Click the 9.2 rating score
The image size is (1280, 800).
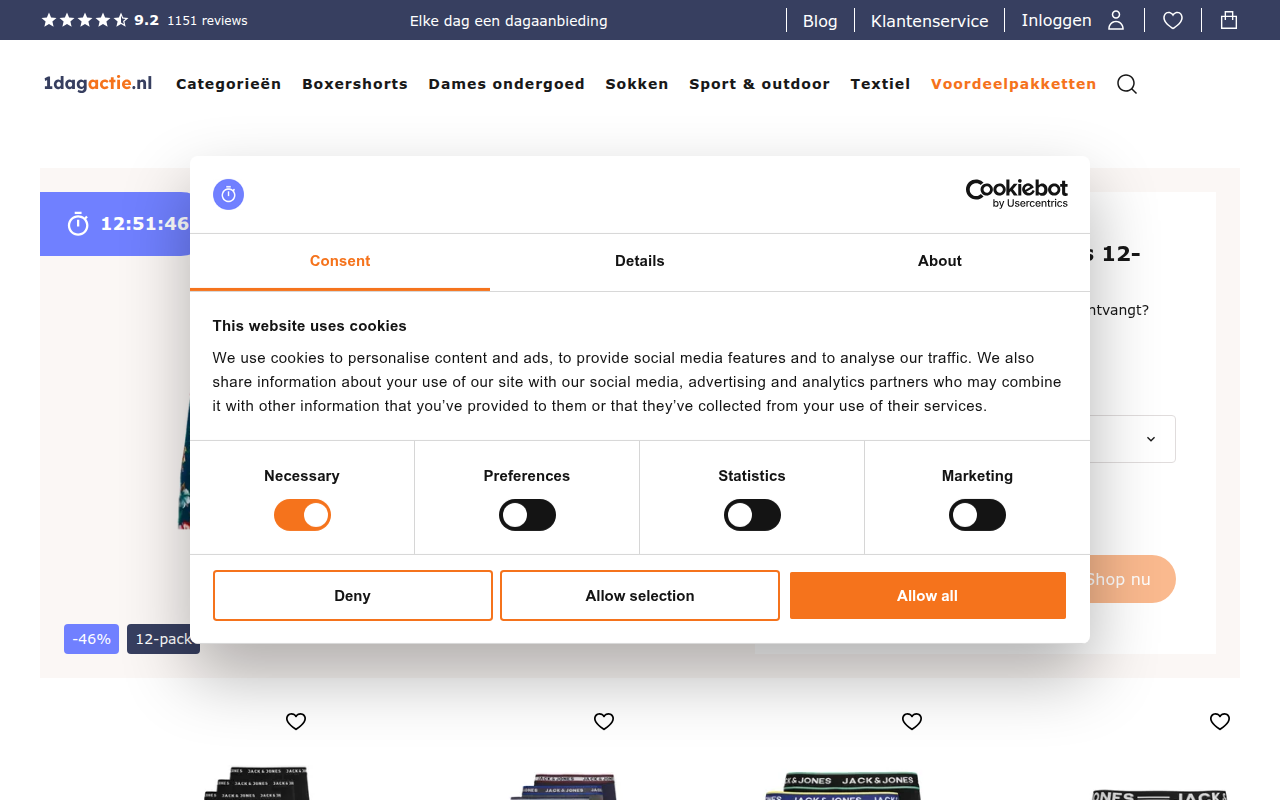click(147, 20)
